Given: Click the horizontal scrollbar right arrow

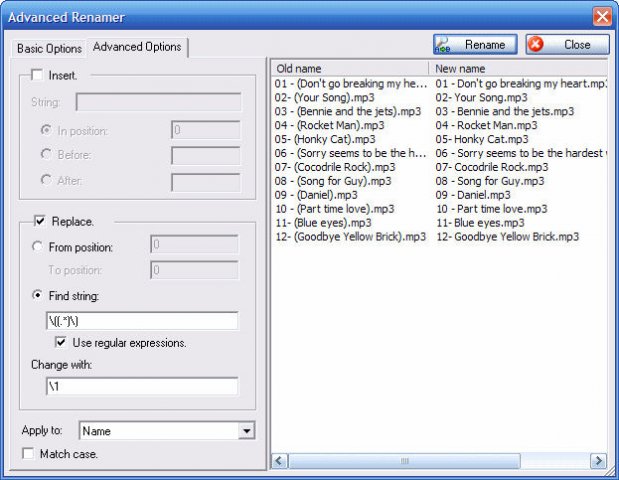Looking at the screenshot, I should click(x=598, y=461).
